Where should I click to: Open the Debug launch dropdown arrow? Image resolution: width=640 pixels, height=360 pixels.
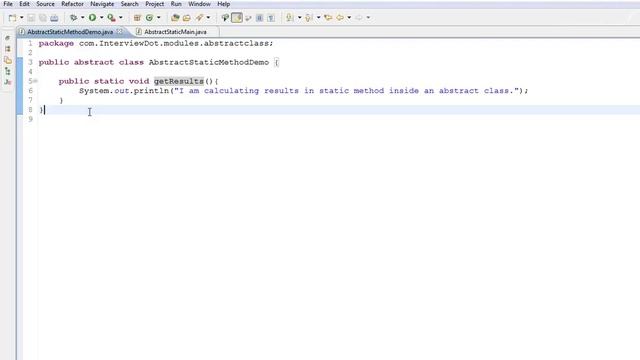82,18
